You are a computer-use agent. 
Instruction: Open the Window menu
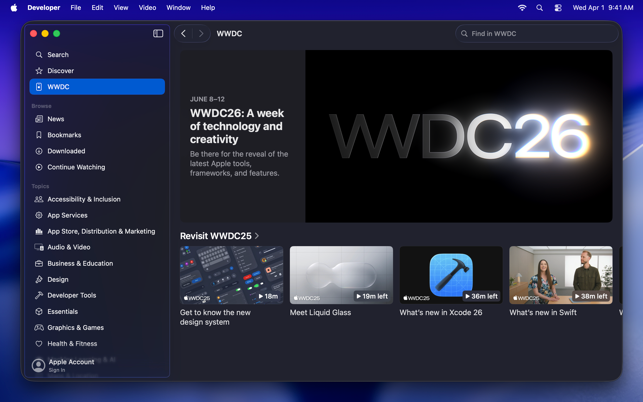click(178, 8)
